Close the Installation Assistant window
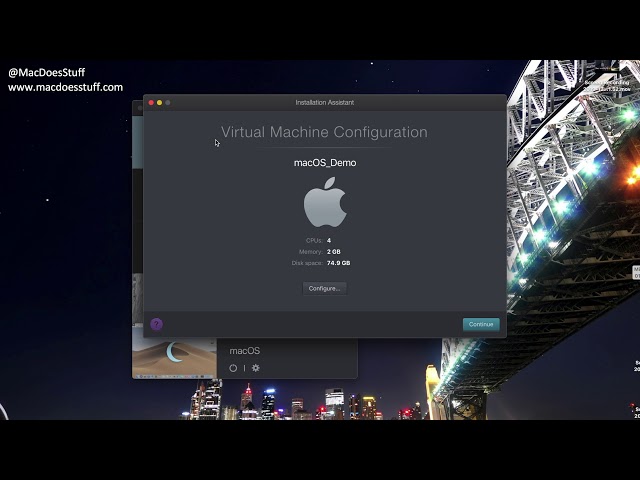This screenshot has width=640, height=480. (x=151, y=102)
